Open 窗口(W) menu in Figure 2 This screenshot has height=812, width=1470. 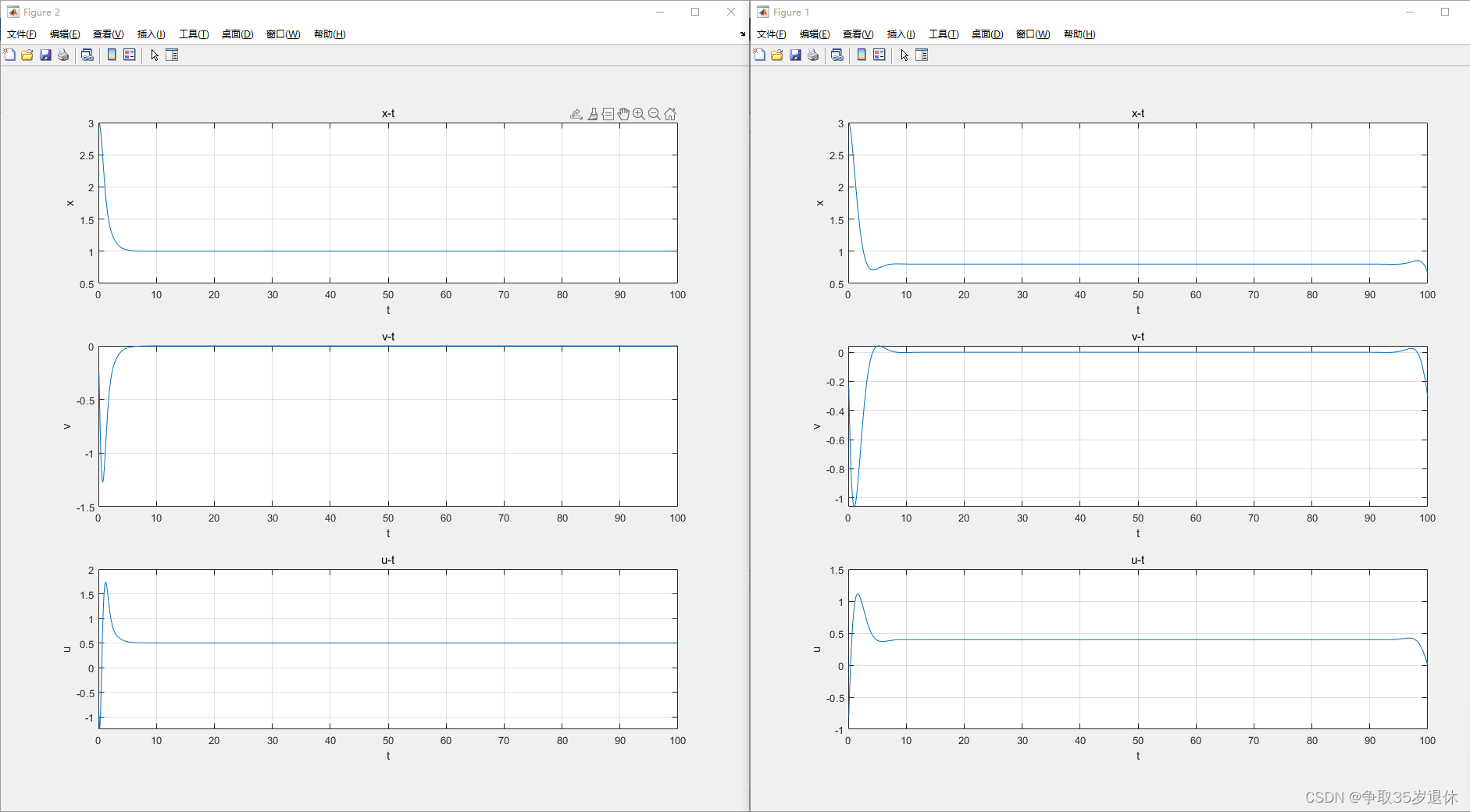[284, 34]
